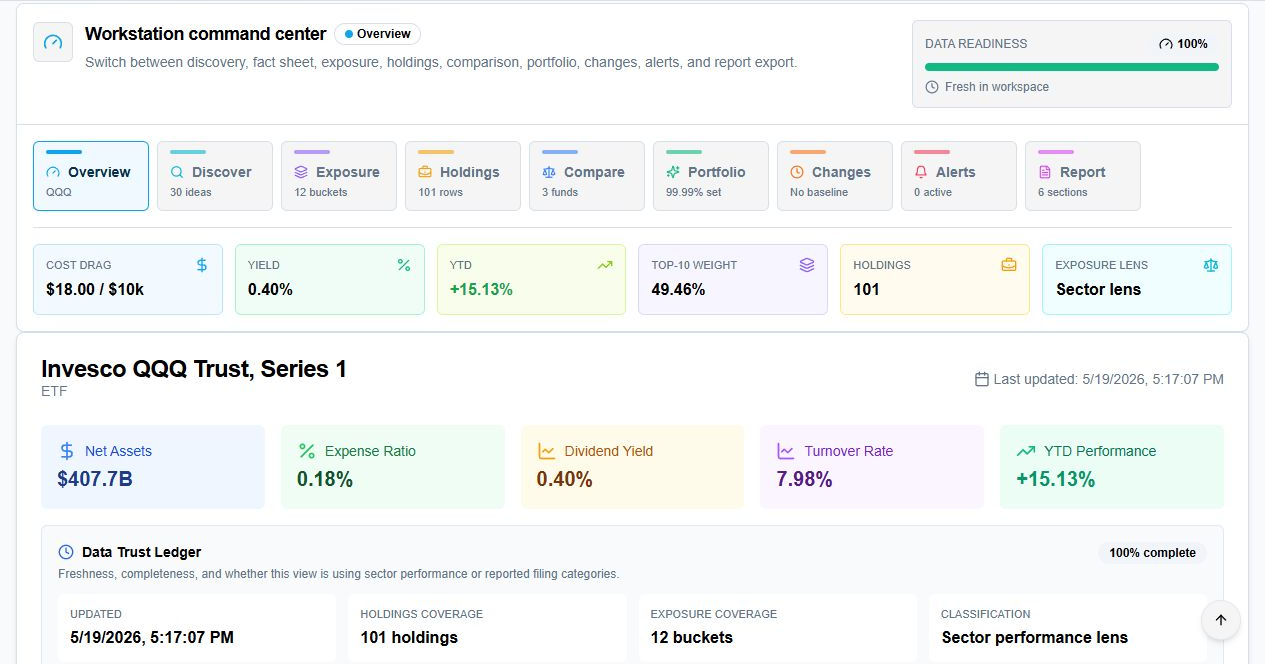Screen dimensions: 1265x664
Task: Click the magnifier icon in Discover tab
Action: point(177,172)
